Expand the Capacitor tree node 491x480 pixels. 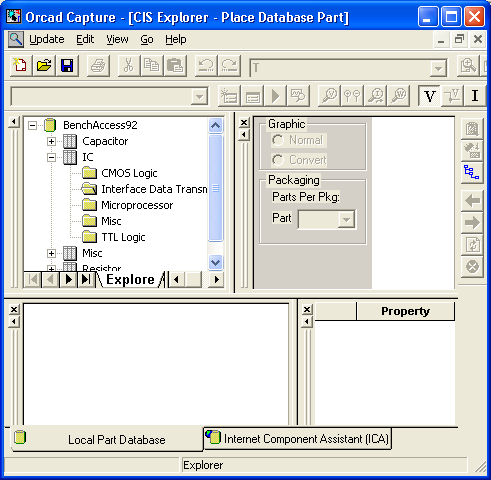click(51, 141)
